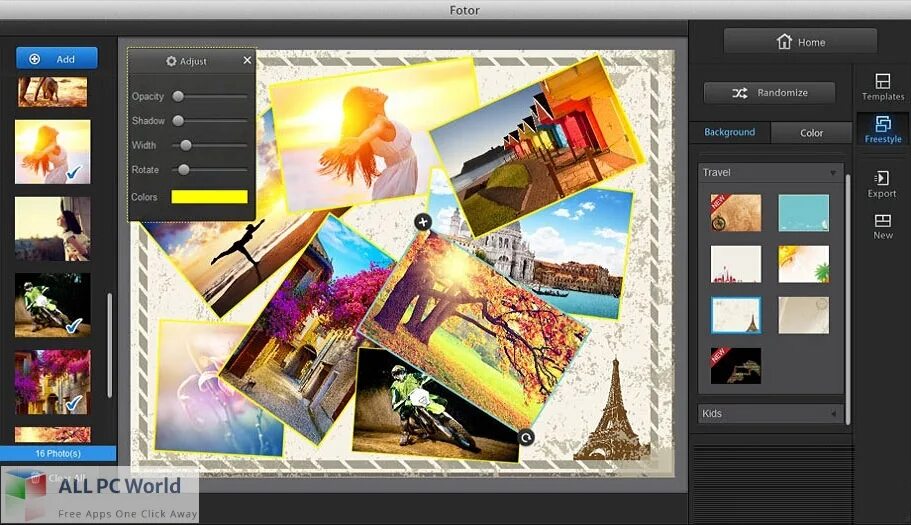Choose the old map compass background
The width and height of the screenshot is (911, 525).
(x=736, y=213)
